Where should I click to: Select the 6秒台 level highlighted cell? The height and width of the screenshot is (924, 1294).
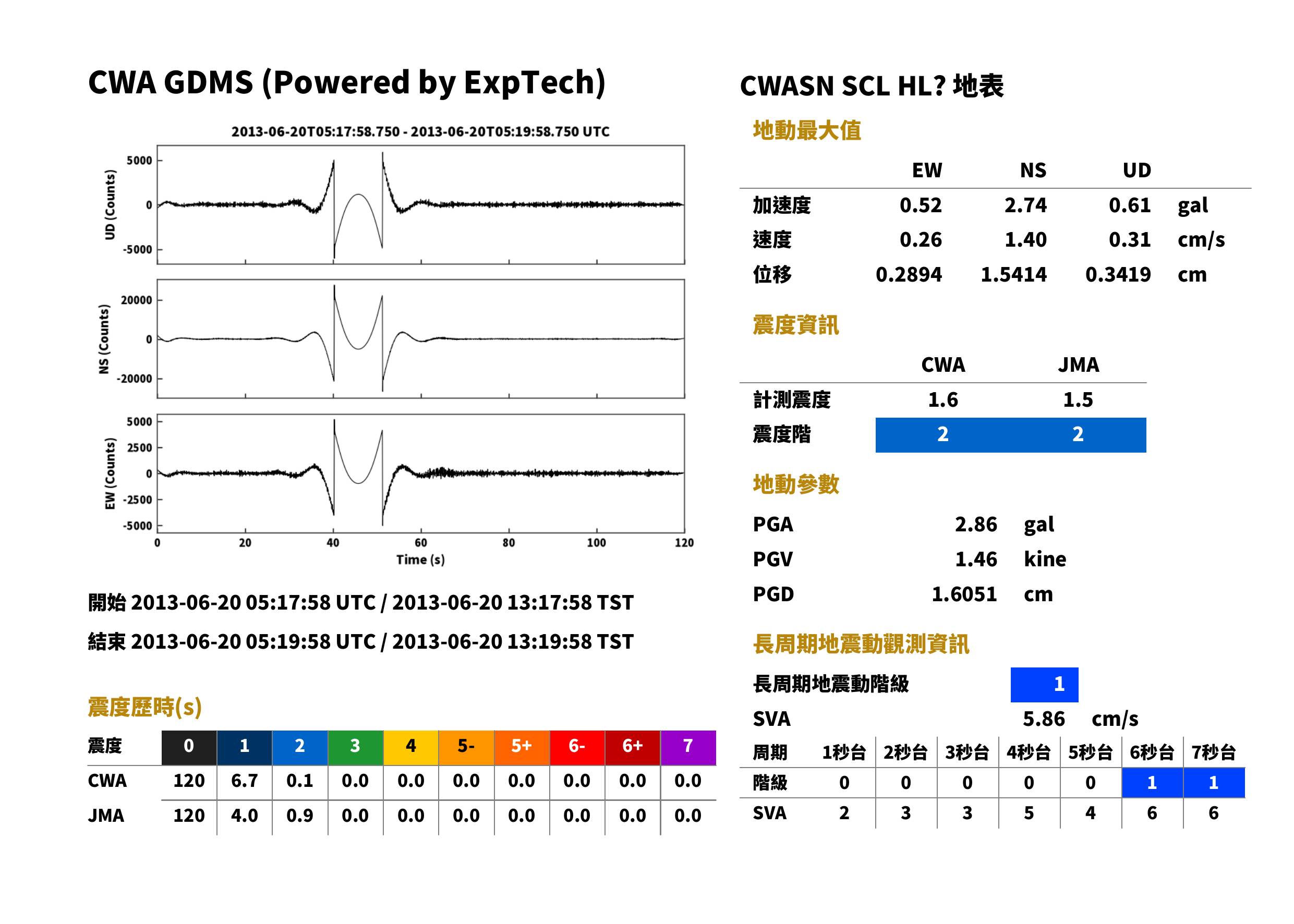coord(1152,783)
